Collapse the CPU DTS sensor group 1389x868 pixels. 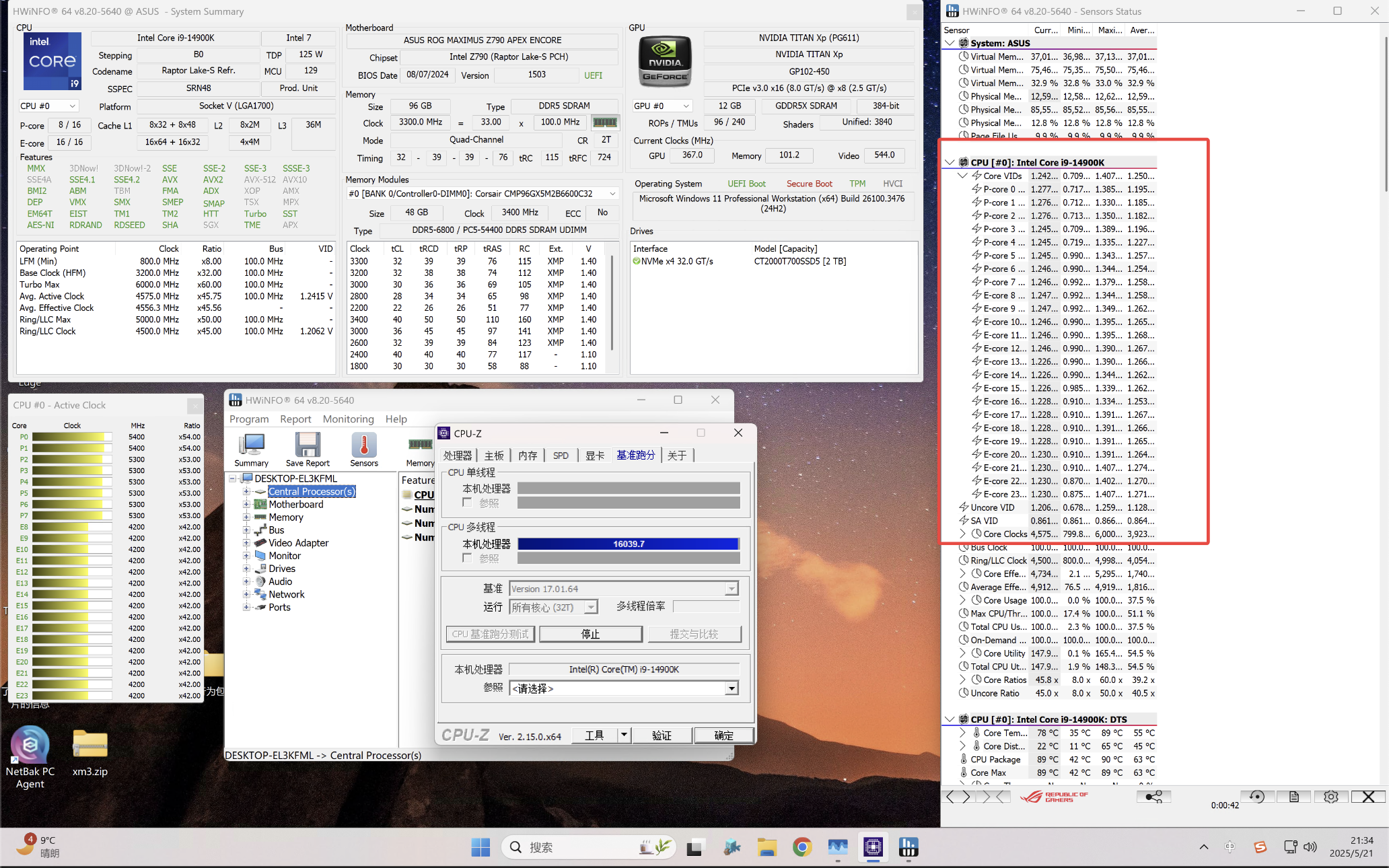click(x=950, y=719)
